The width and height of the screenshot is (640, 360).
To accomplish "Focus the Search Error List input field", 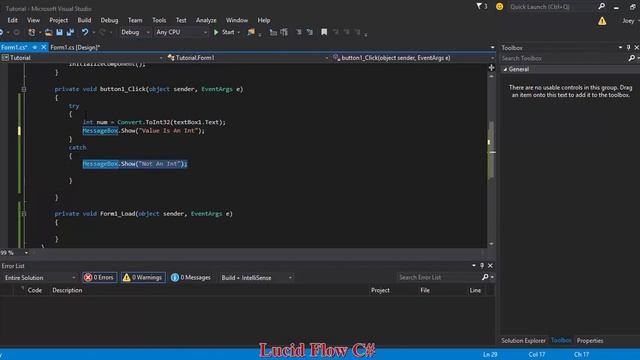I will tap(439, 278).
